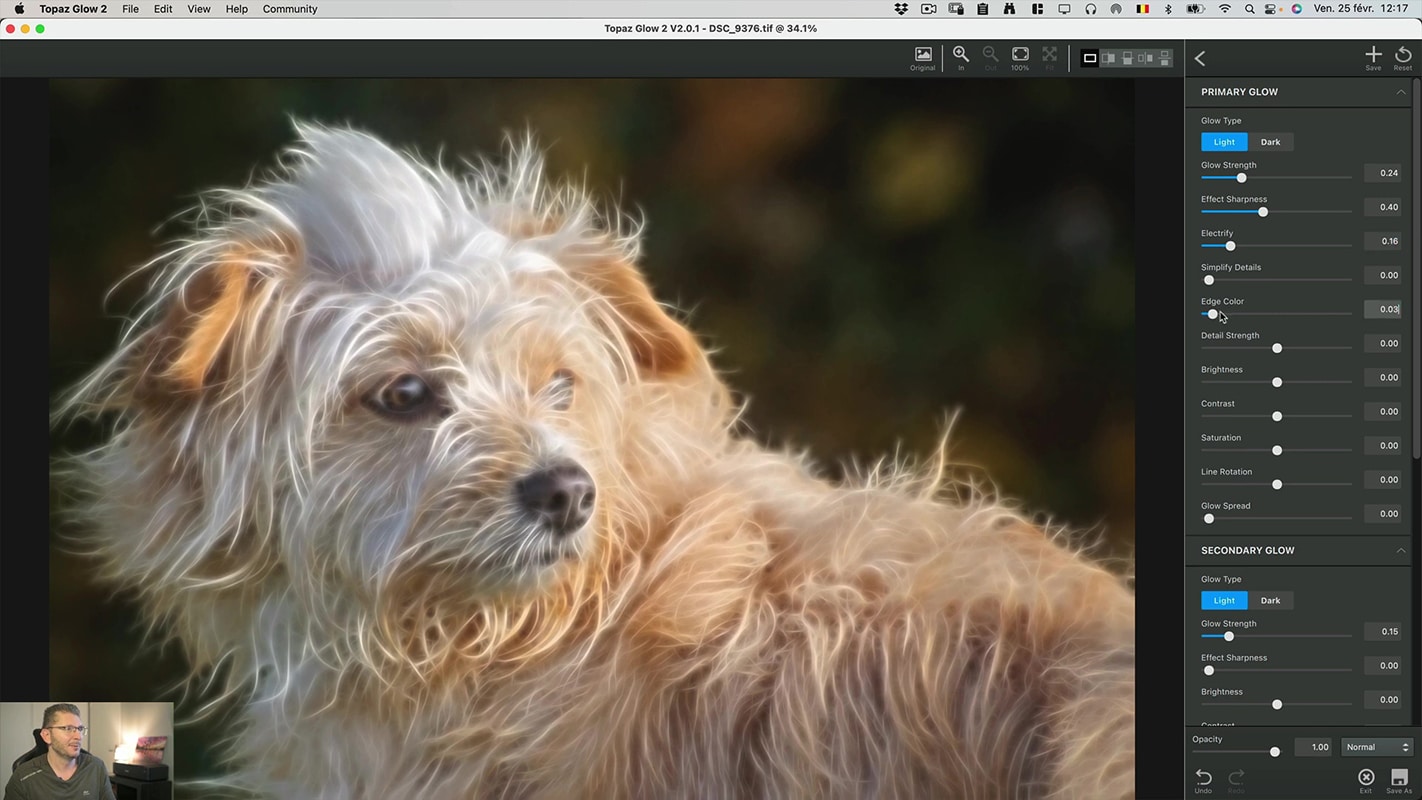Set Secondary Glow type to Dark

click(x=1270, y=601)
